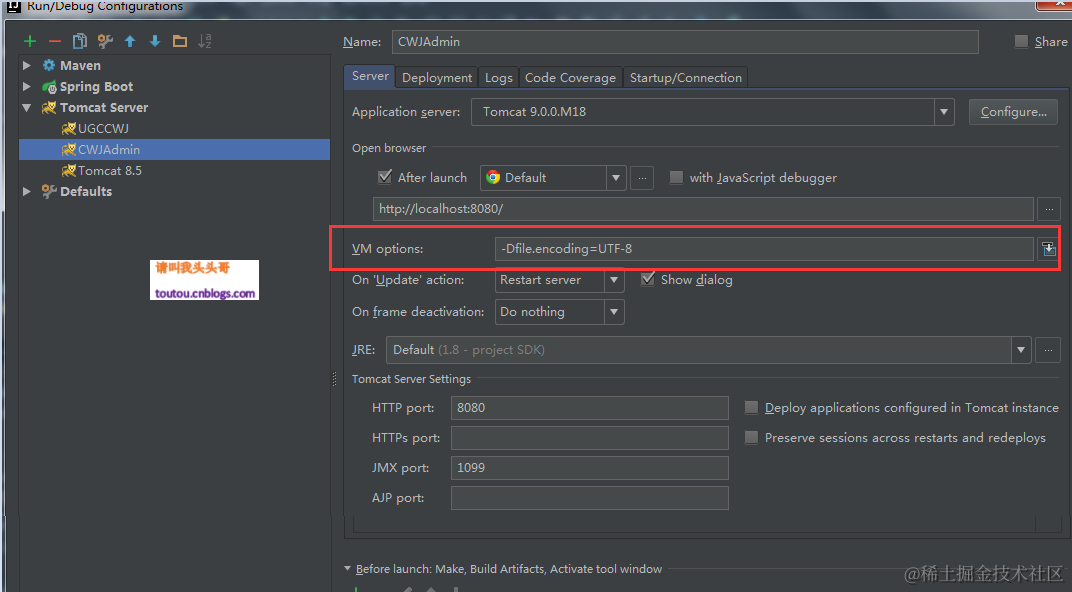
Task: Add a new configuration with plus icon
Action: 29,41
